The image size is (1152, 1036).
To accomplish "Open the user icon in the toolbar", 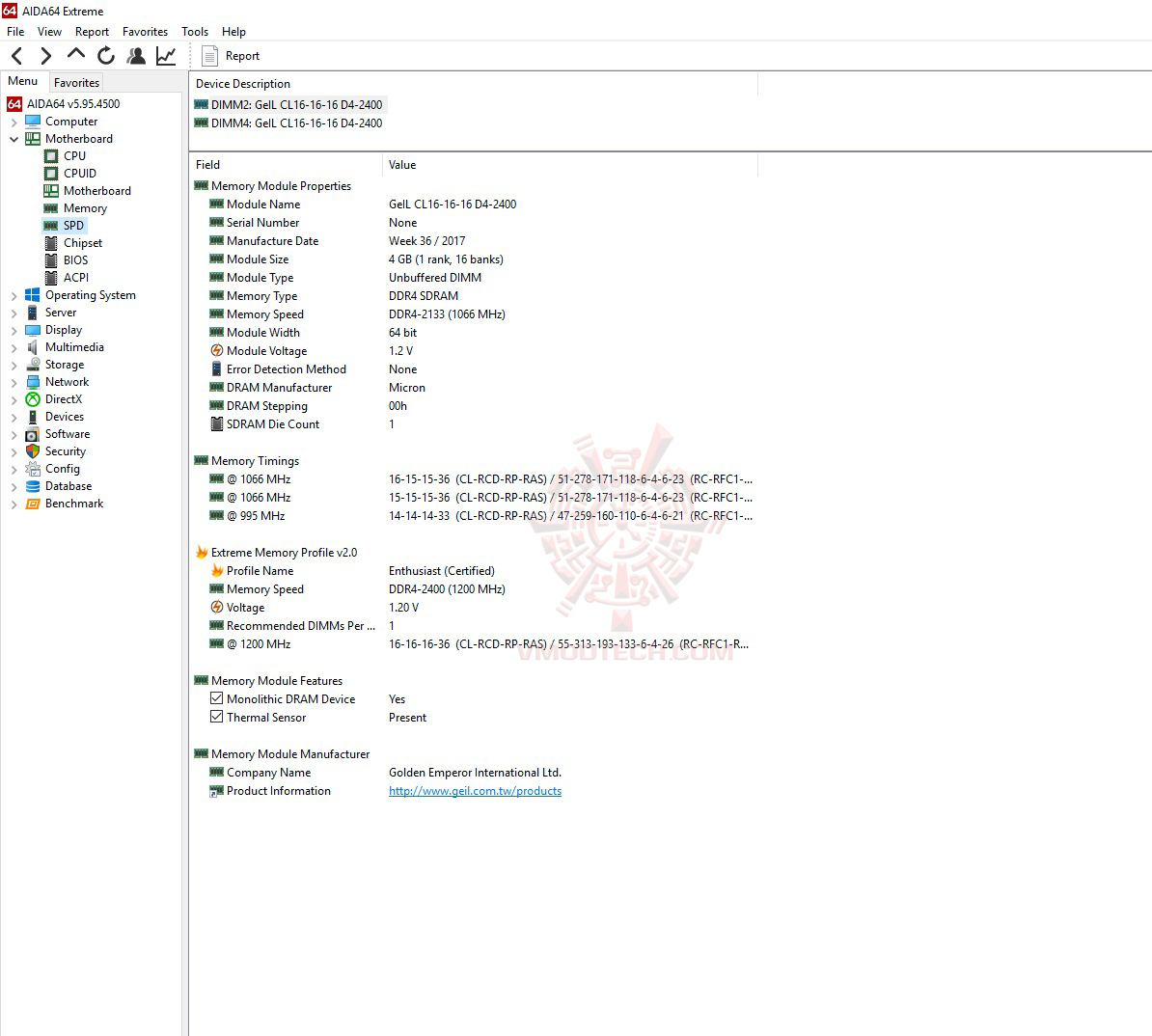I will [136, 56].
